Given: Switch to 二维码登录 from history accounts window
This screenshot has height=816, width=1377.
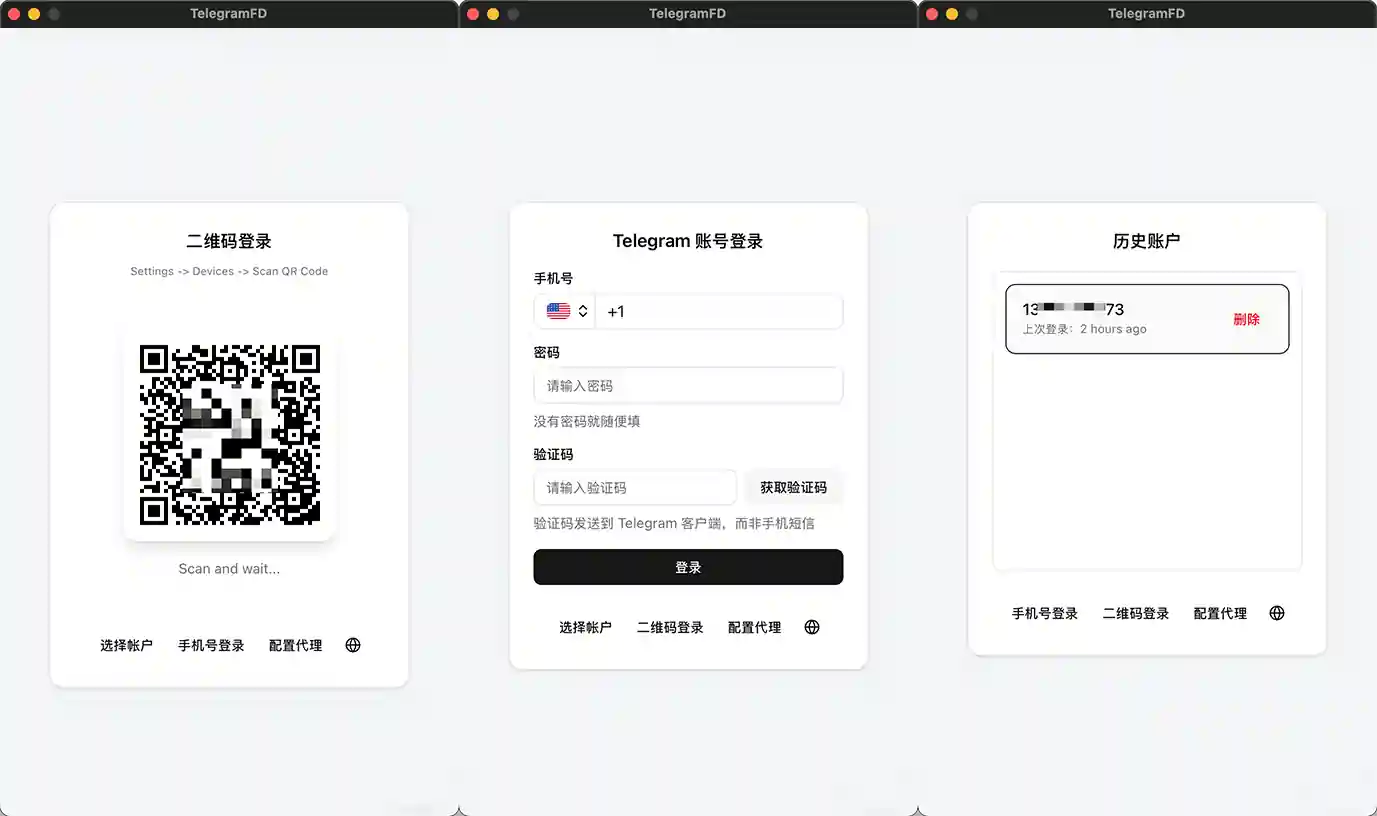Looking at the screenshot, I should click(x=1136, y=613).
